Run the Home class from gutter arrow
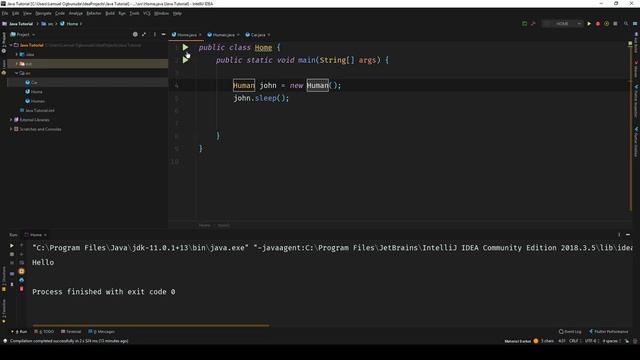640x360 pixels. pos(185,47)
